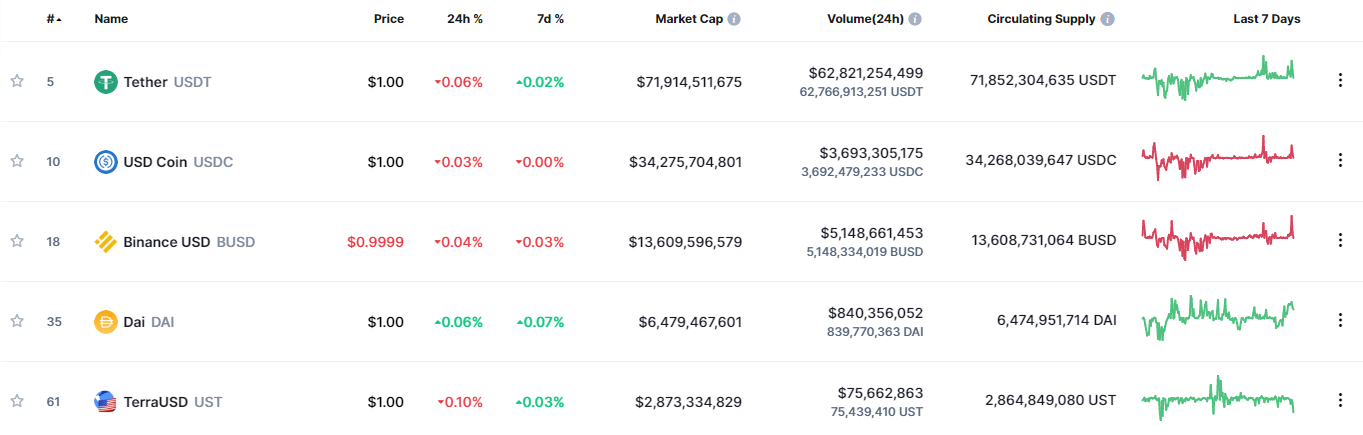1363x435 pixels.
Task: Select Binance USD supply 13,608,731,064 BUSD
Action: pos(1044,240)
